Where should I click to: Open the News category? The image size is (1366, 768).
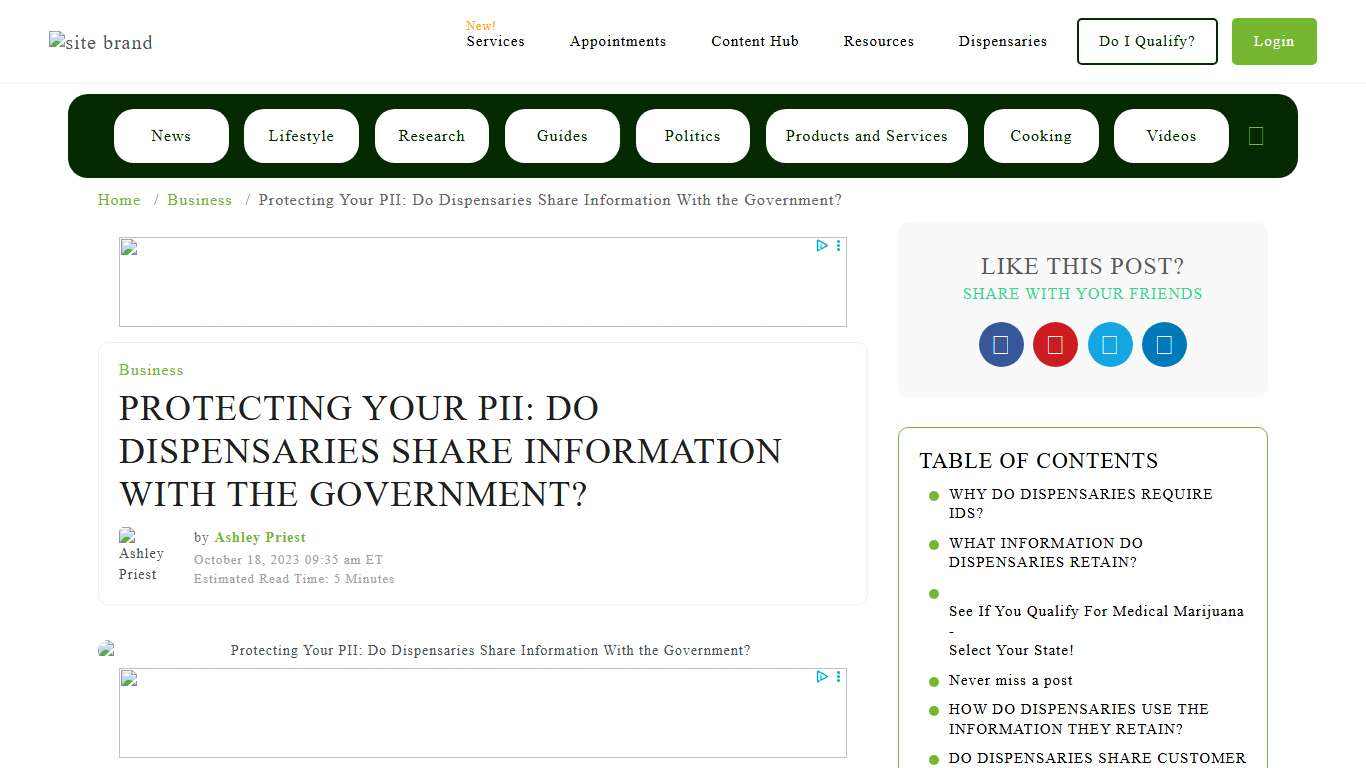(170, 135)
